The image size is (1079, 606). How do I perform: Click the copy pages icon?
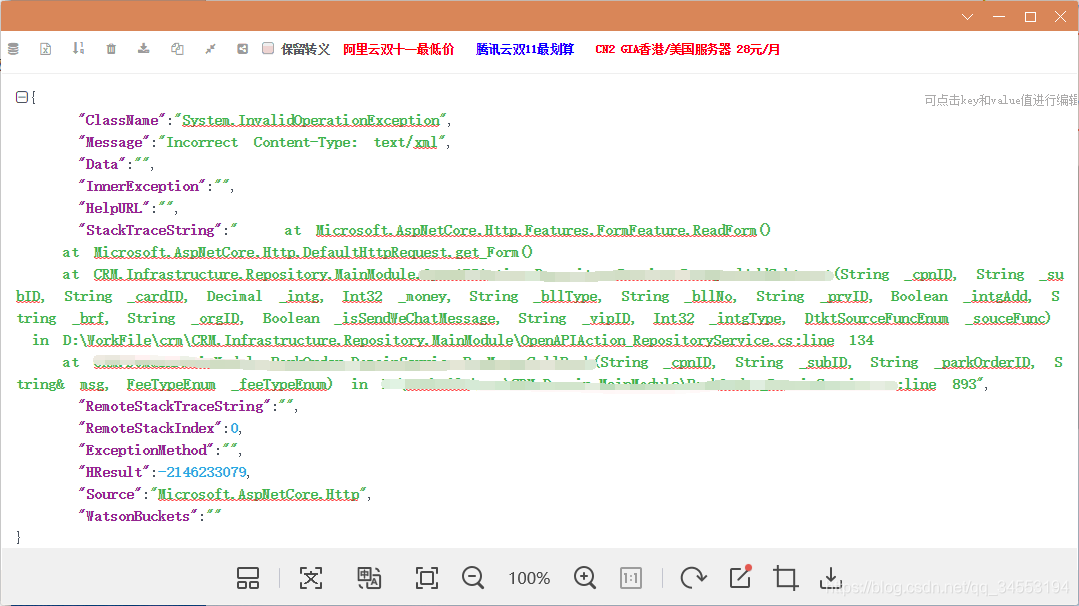tap(177, 49)
